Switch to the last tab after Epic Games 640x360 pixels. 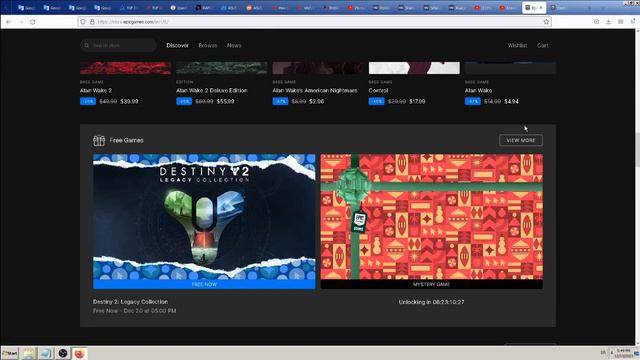pos(558,8)
